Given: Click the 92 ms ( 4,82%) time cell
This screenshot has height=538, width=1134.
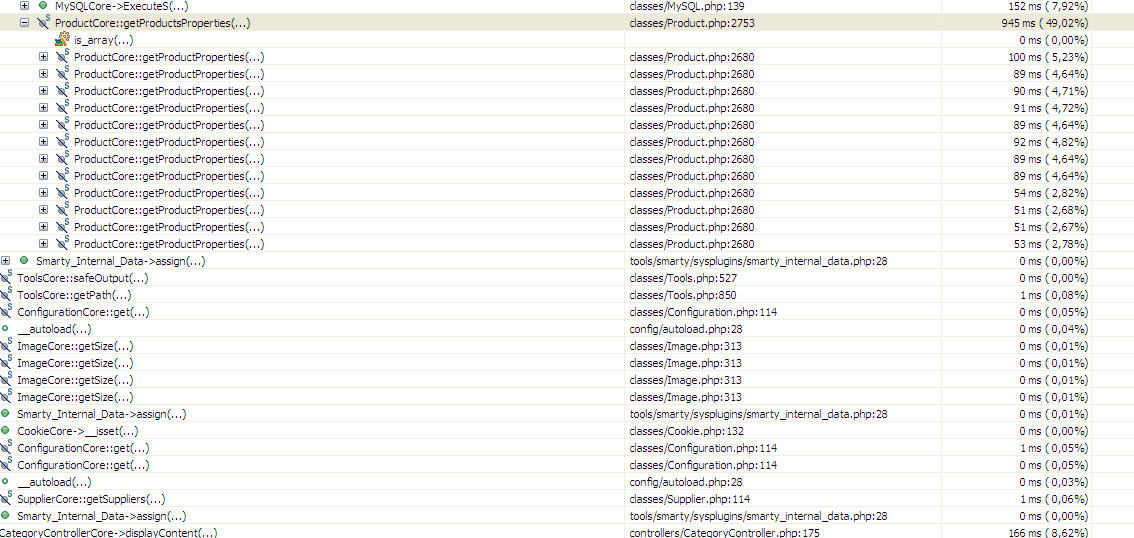Looking at the screenshot, I should [x=1052, y=142].
